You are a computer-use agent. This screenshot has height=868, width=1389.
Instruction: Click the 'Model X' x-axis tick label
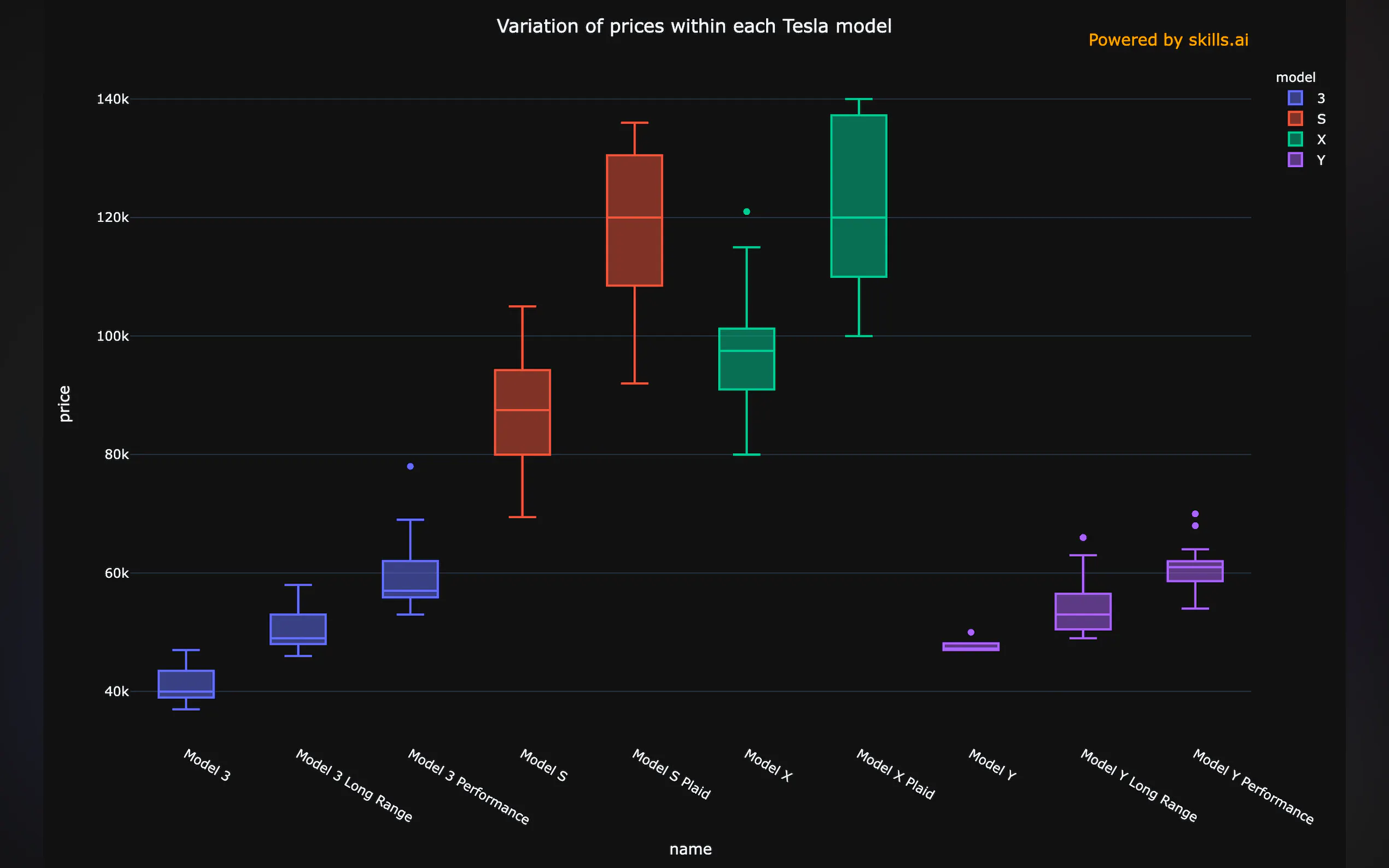768,765
